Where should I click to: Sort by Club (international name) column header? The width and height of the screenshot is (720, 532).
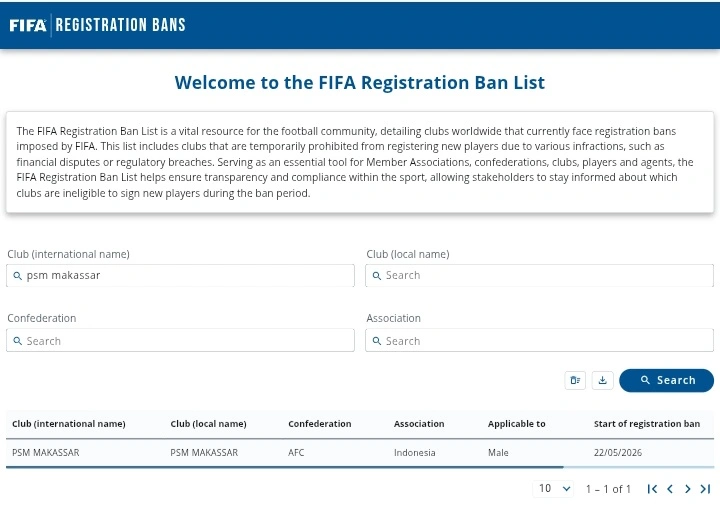69,424
